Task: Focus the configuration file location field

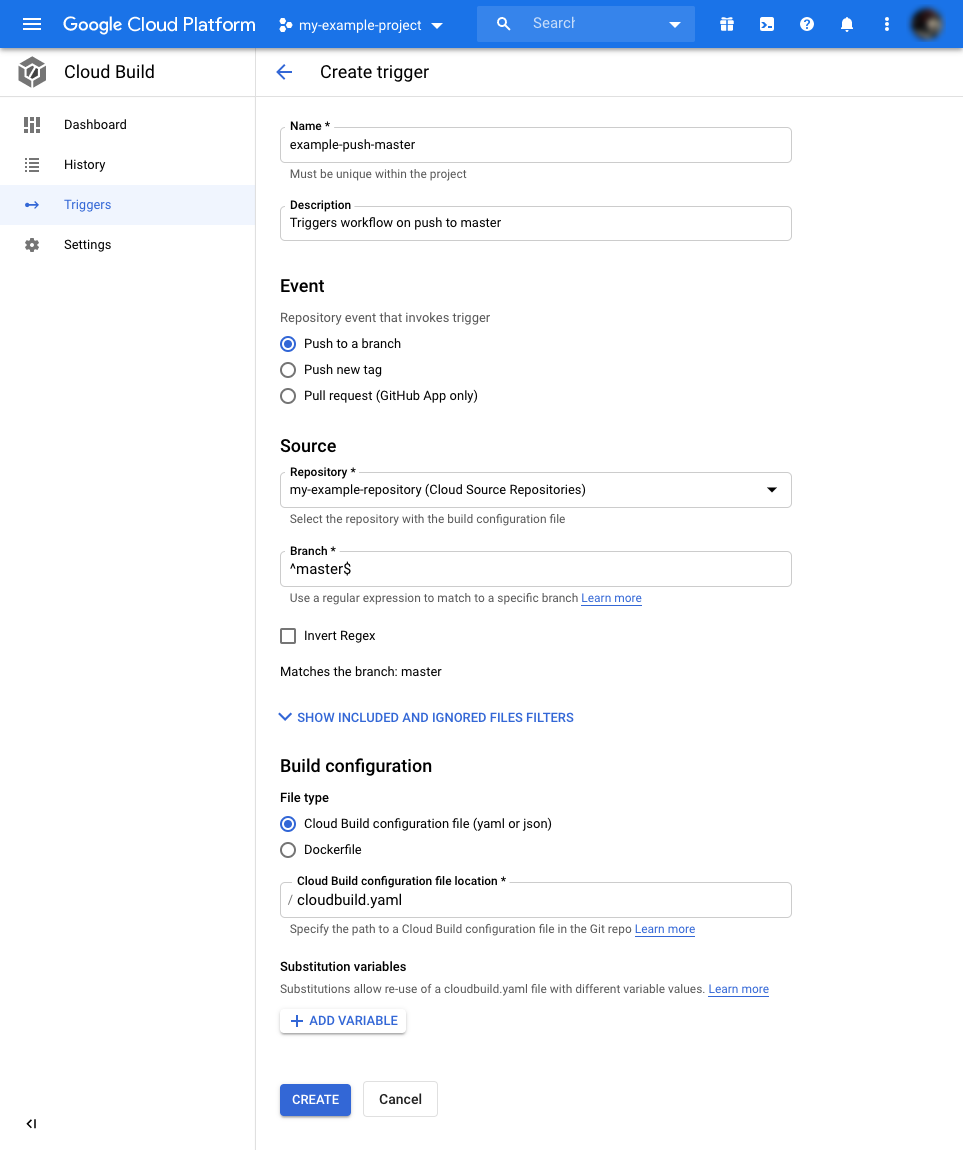Action: [x=535, y=900]
